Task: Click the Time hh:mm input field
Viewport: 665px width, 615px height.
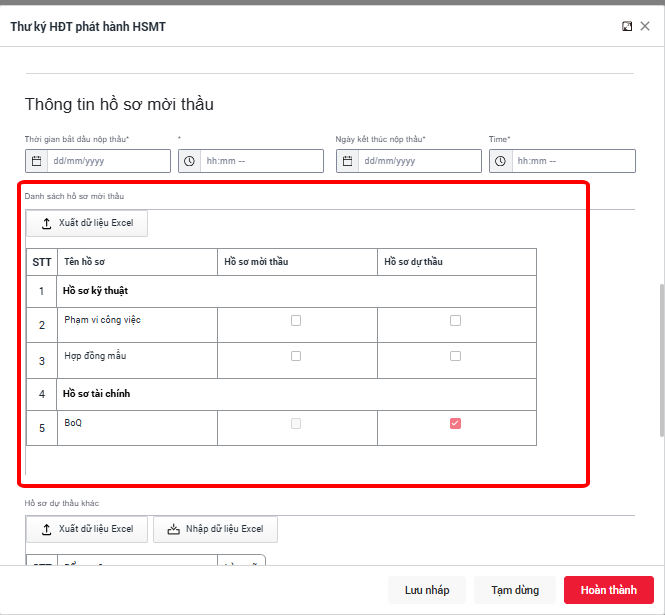Action: [x=572, y=161]
